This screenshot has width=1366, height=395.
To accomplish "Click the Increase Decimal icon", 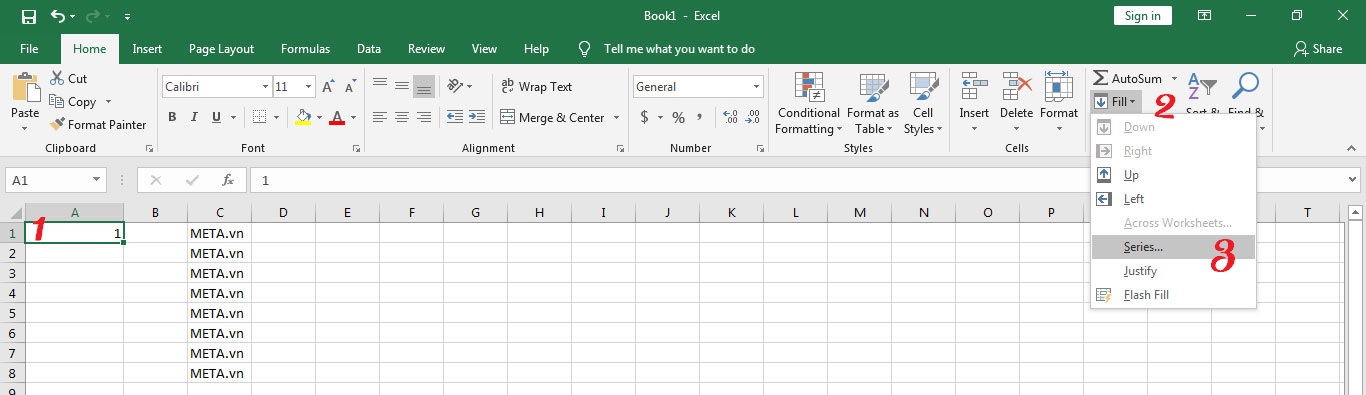I will (x=730, y=118).
